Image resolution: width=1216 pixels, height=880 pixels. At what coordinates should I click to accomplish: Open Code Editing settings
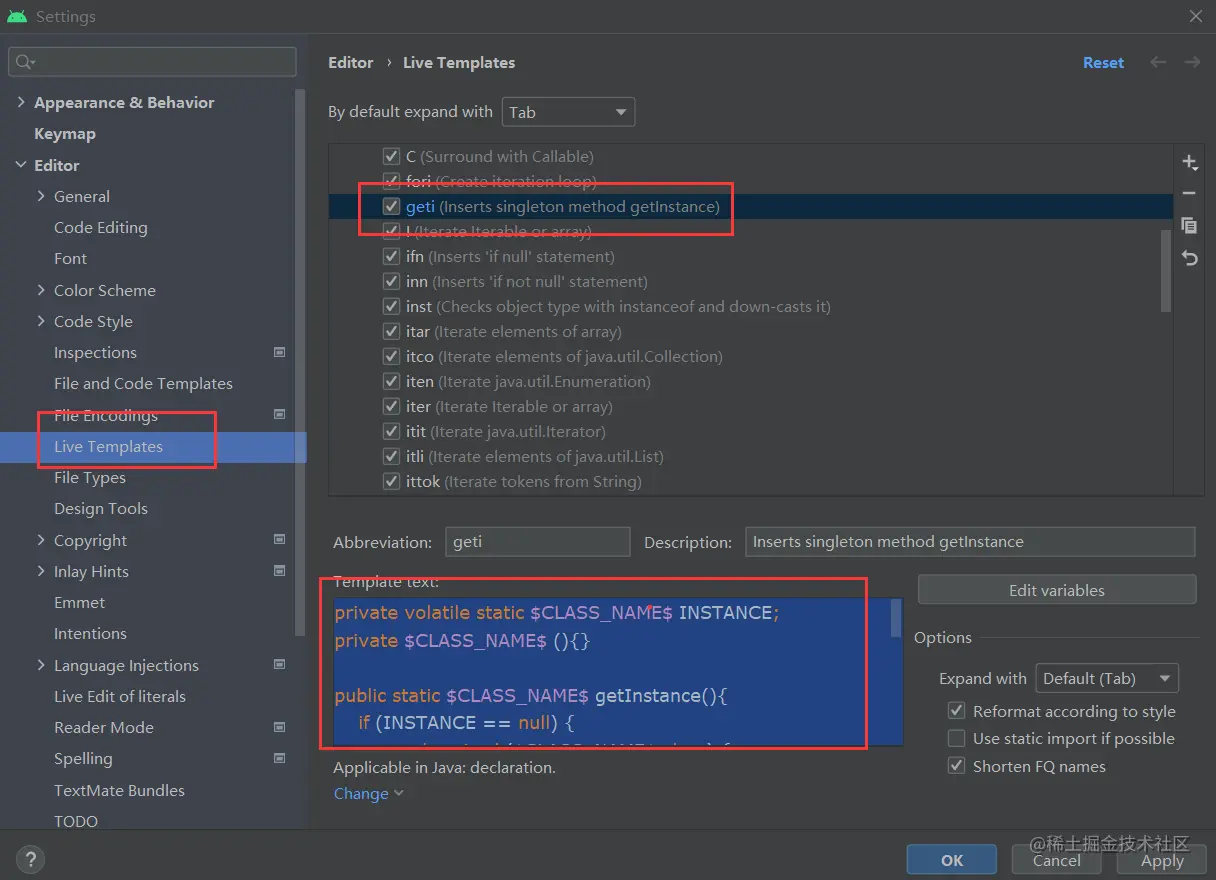pyautogui.click(x=101, y=227)
